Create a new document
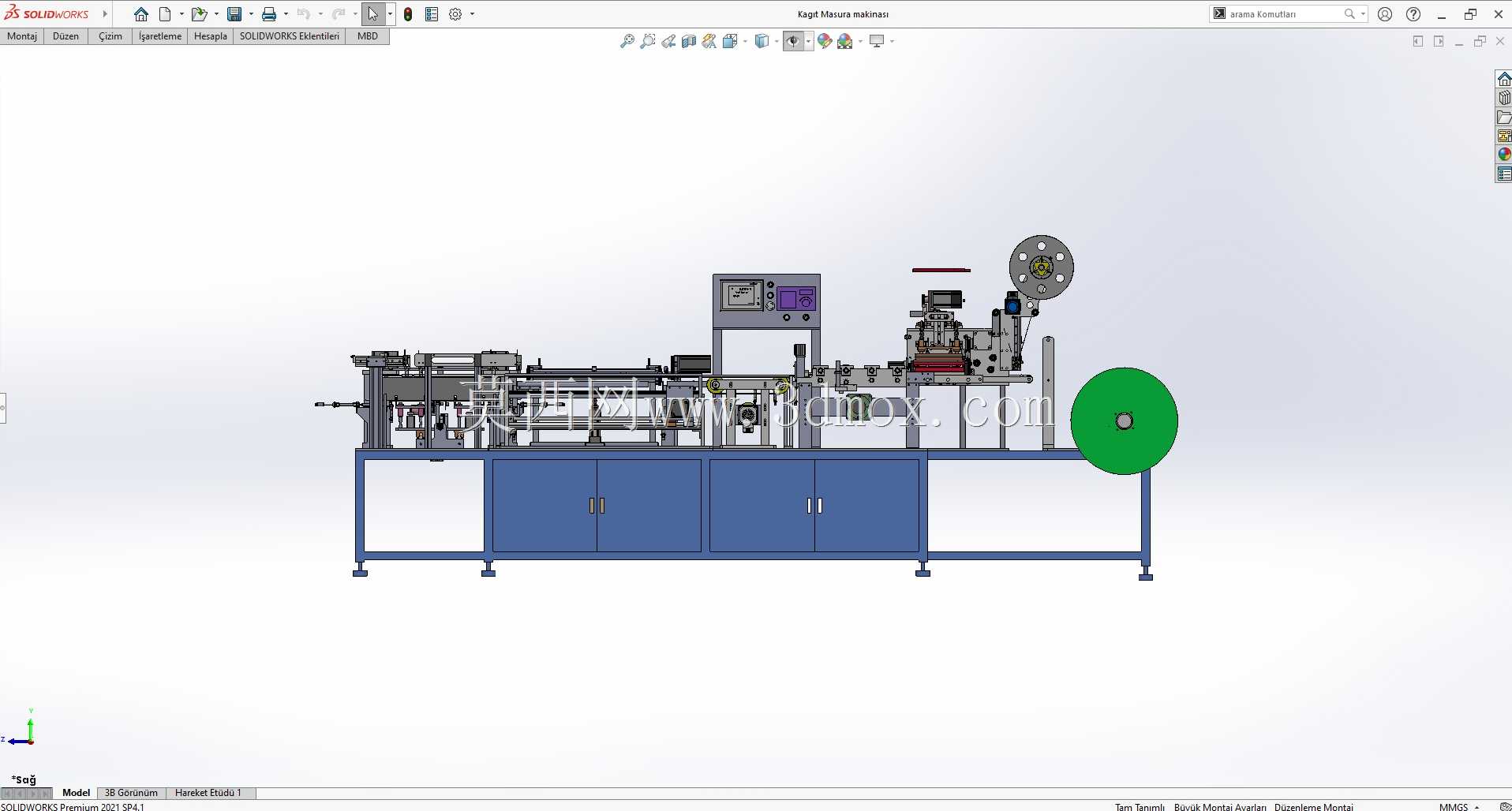 [x=165, y=14]
